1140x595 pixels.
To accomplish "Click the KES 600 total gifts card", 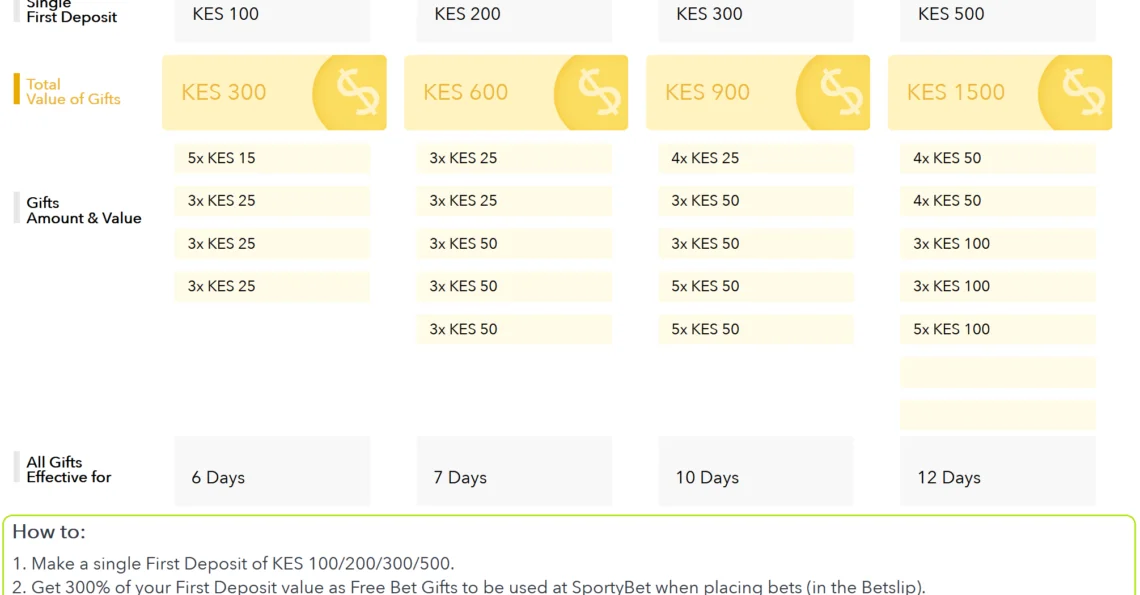I will point(516,92).
